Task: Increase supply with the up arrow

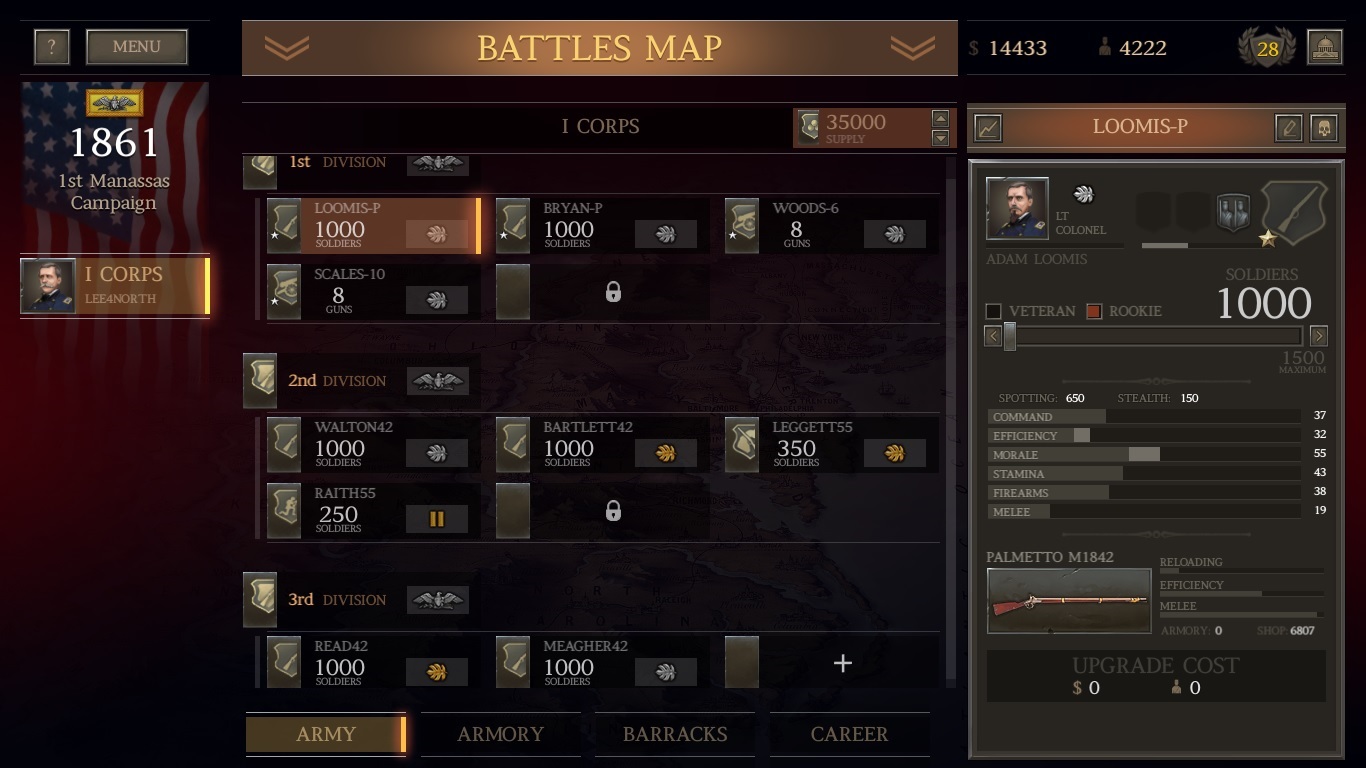Action: click(940, 118)
